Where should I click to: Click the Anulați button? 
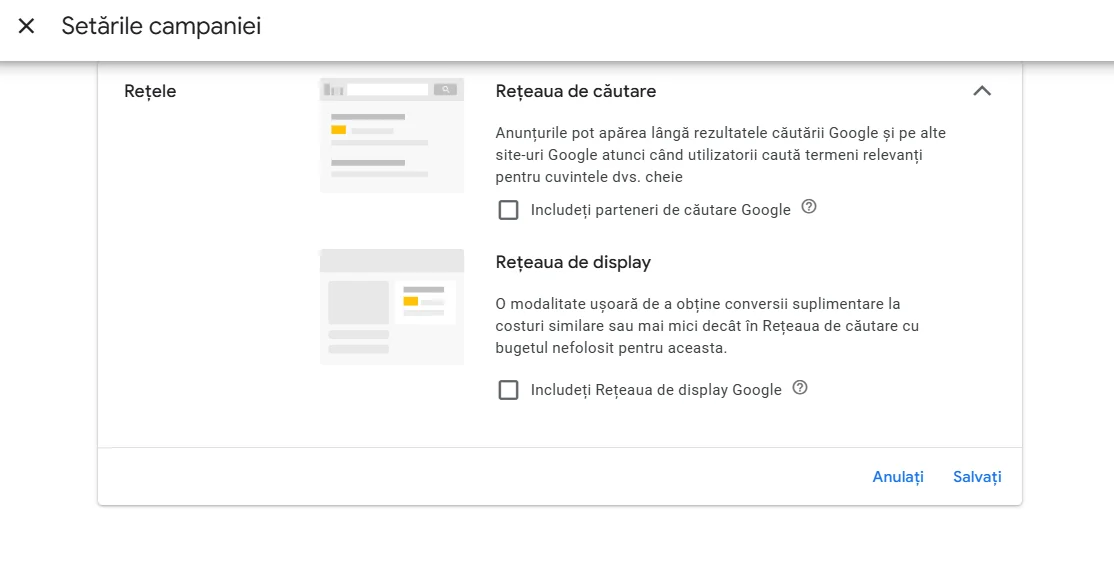[x=898, y=477]
